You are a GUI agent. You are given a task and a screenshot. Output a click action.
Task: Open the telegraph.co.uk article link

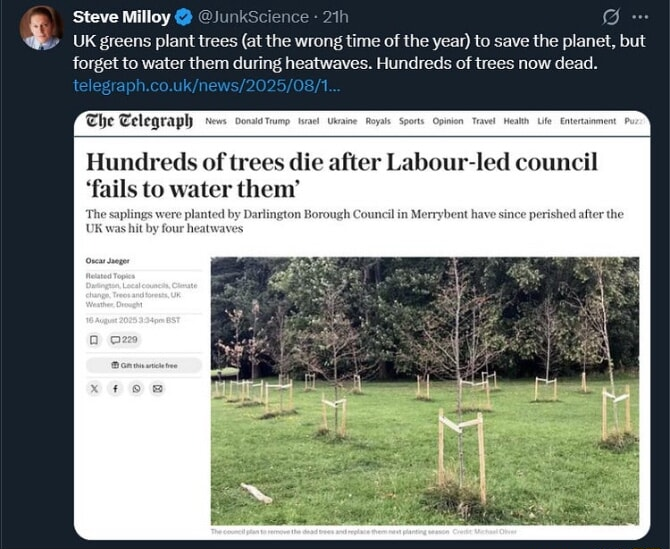point(207,85)
